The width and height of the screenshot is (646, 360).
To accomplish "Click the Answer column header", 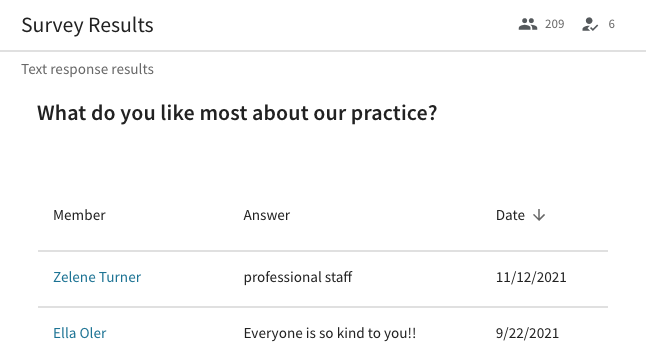I will coord(267,215).
